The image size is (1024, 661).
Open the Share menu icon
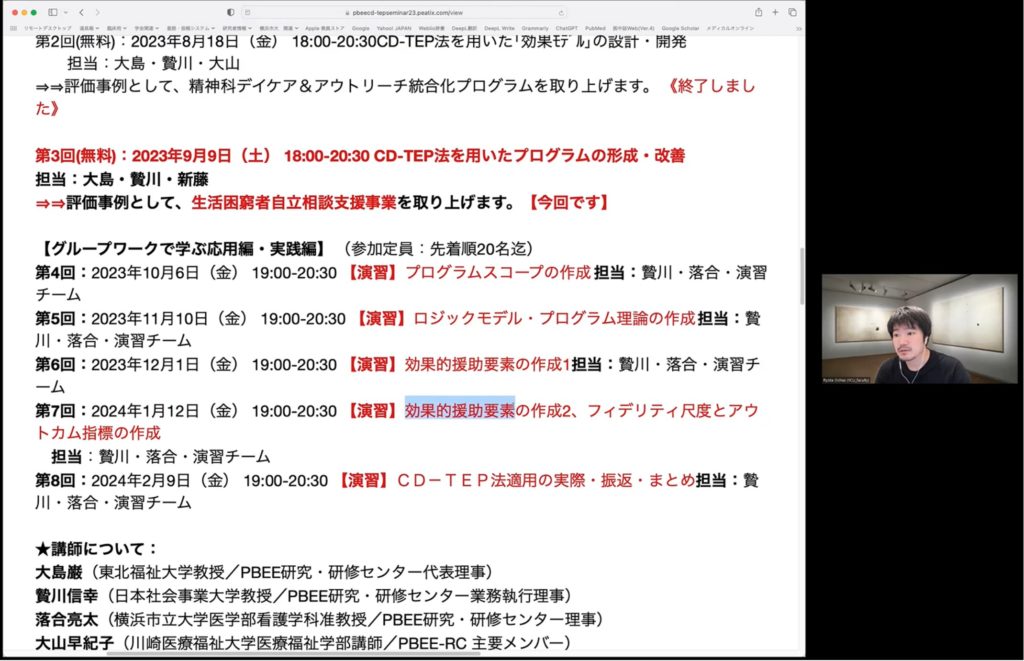pos(758,12)
